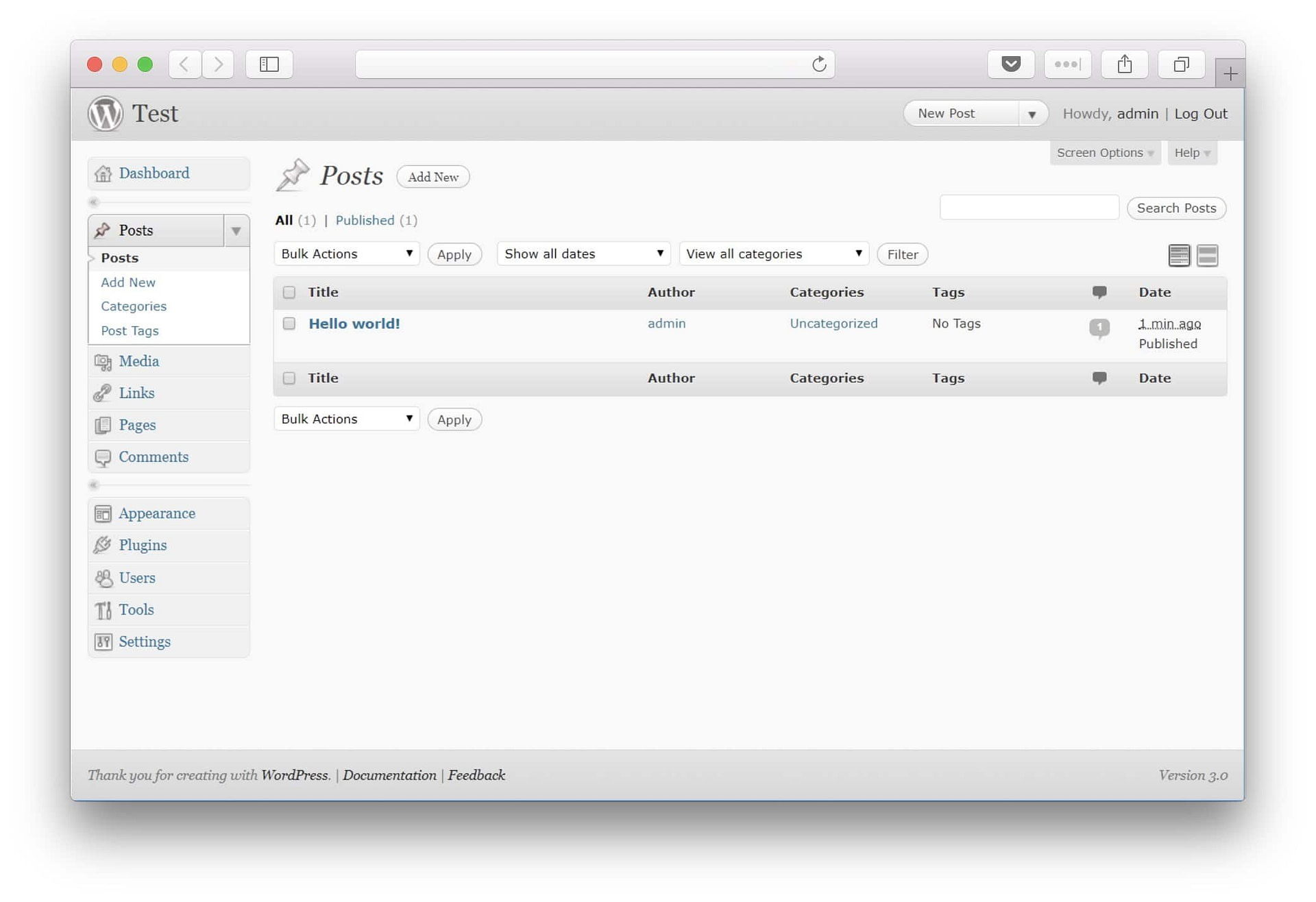Click the Search Posts button
The width and height of the screenshot is (1316, 902).
coord(1176,208)
